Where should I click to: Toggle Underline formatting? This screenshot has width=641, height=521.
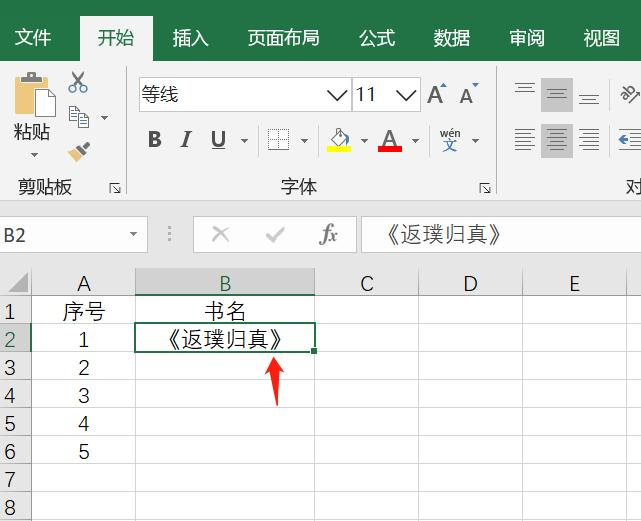pyautogui.click(x=219, y=140)
